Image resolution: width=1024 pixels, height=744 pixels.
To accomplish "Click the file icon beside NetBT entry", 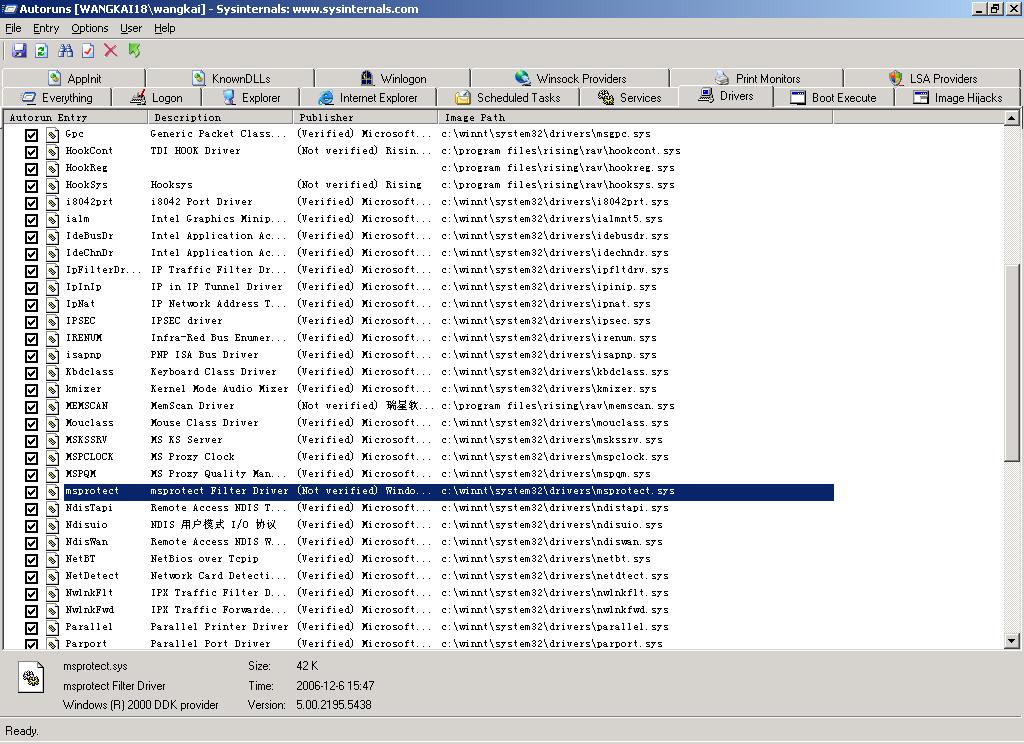I will [52, 559].
